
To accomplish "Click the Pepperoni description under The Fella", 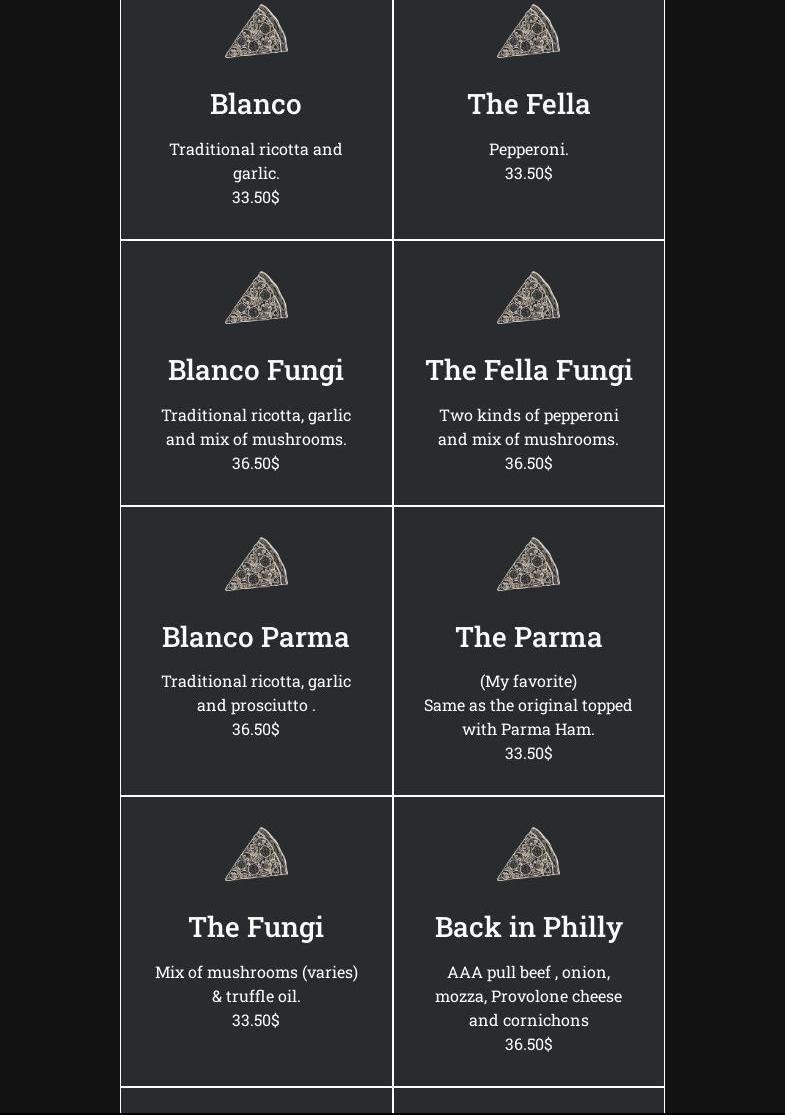I will point(528,150).
